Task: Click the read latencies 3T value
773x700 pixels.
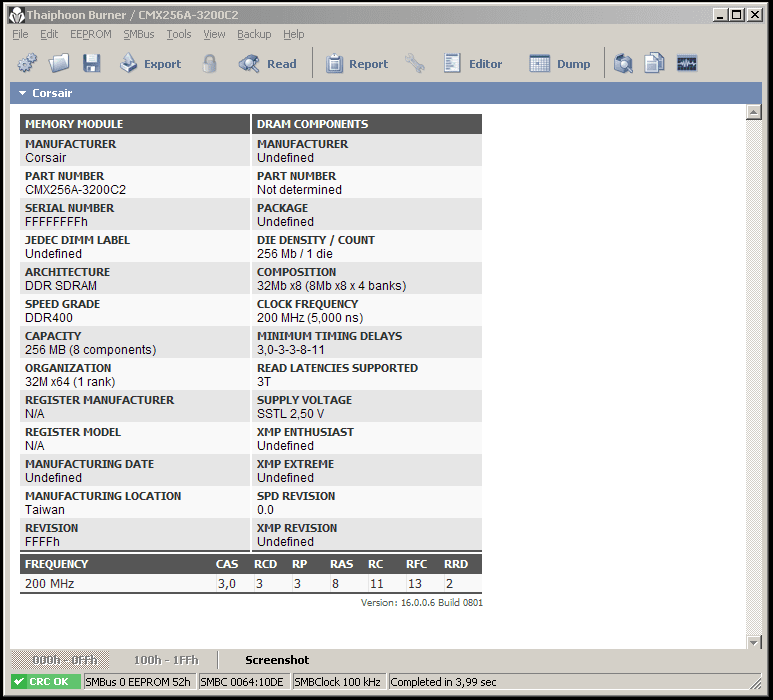Action: tap(264, 382)
